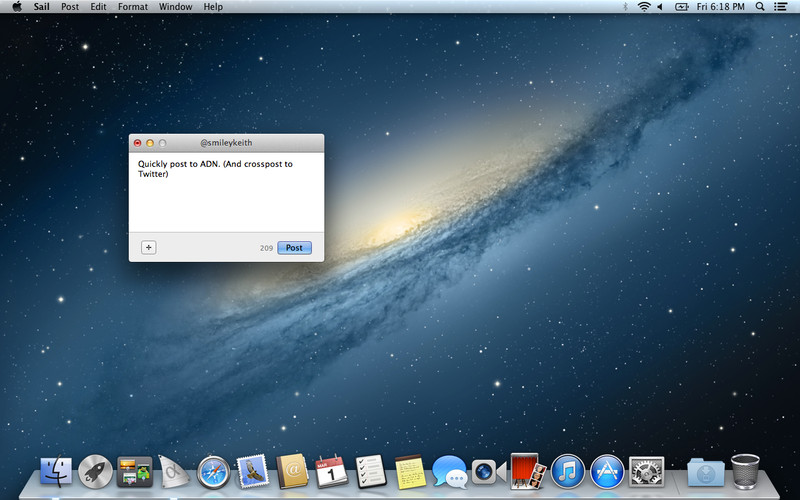The height and width of the screenshot is (500, 800).
Task: Open System Preferences gear in dock
Action: coord(647,471)
